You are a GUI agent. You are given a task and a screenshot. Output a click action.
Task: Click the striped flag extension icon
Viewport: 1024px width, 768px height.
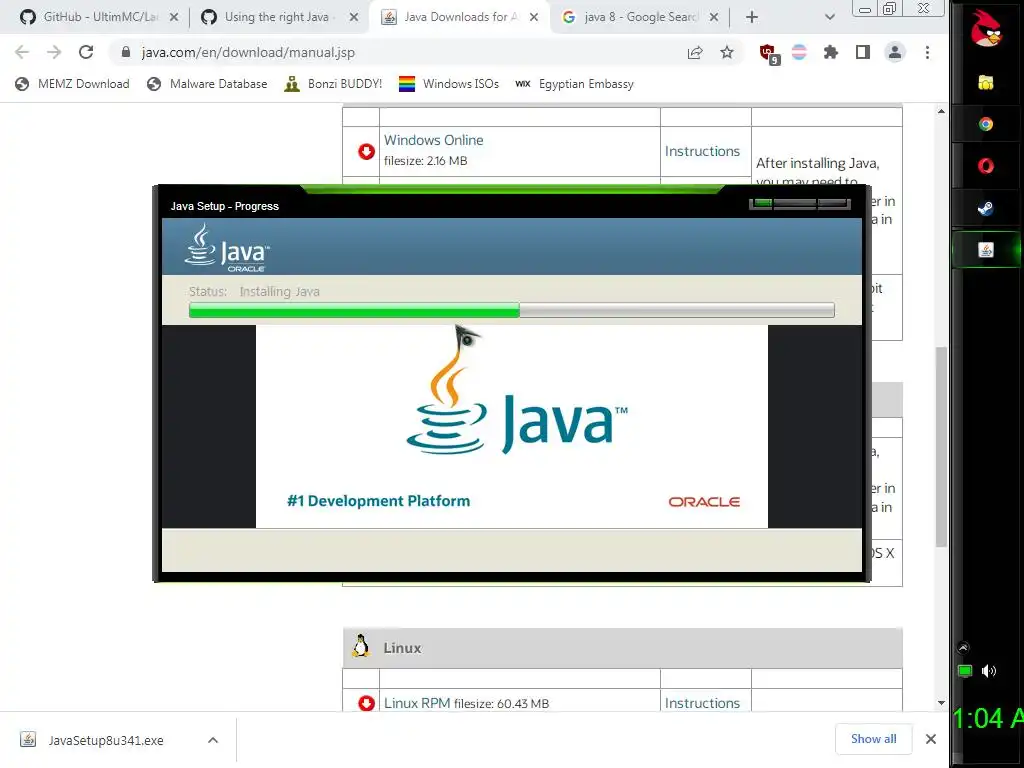pyautogui.click(x=799, y=52)
